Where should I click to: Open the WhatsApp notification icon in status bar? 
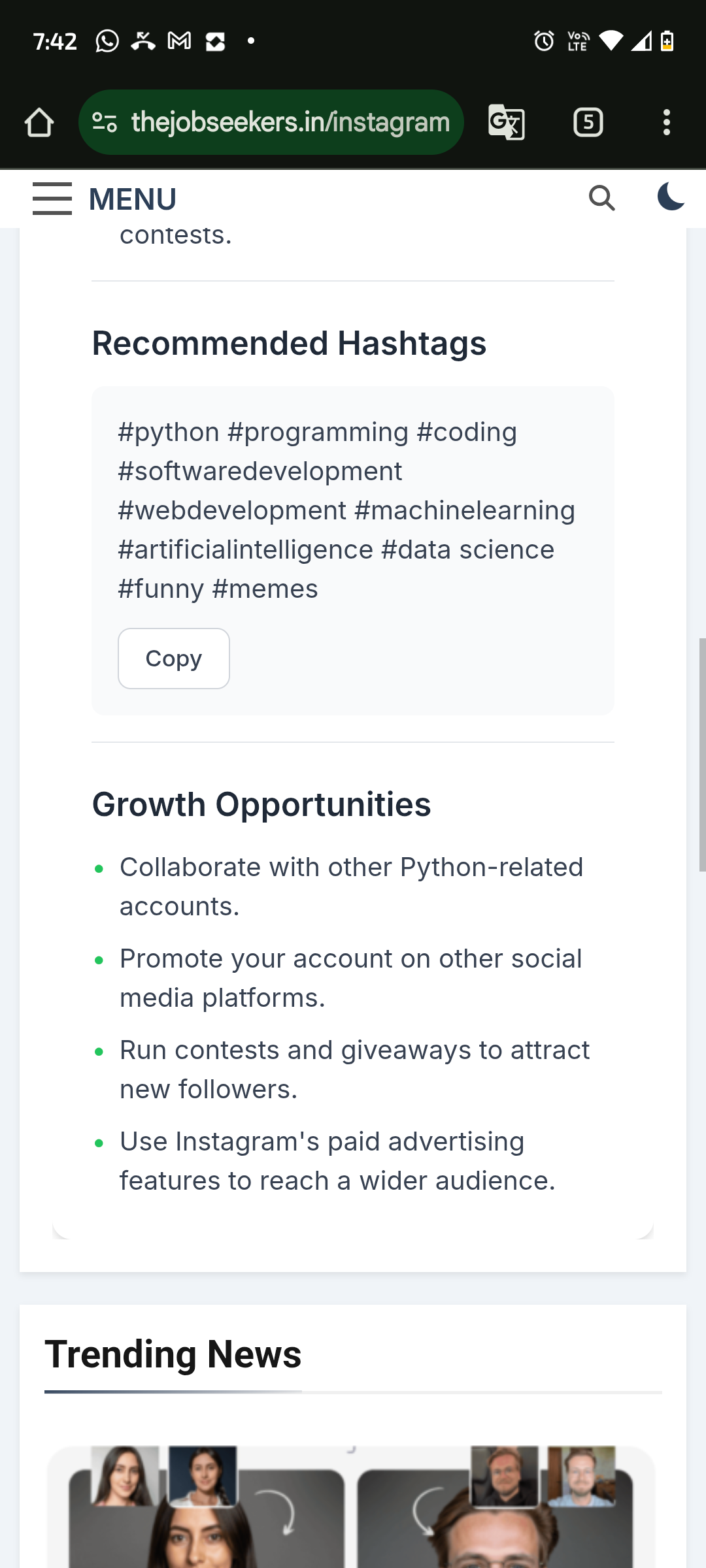tap(107, 41)
